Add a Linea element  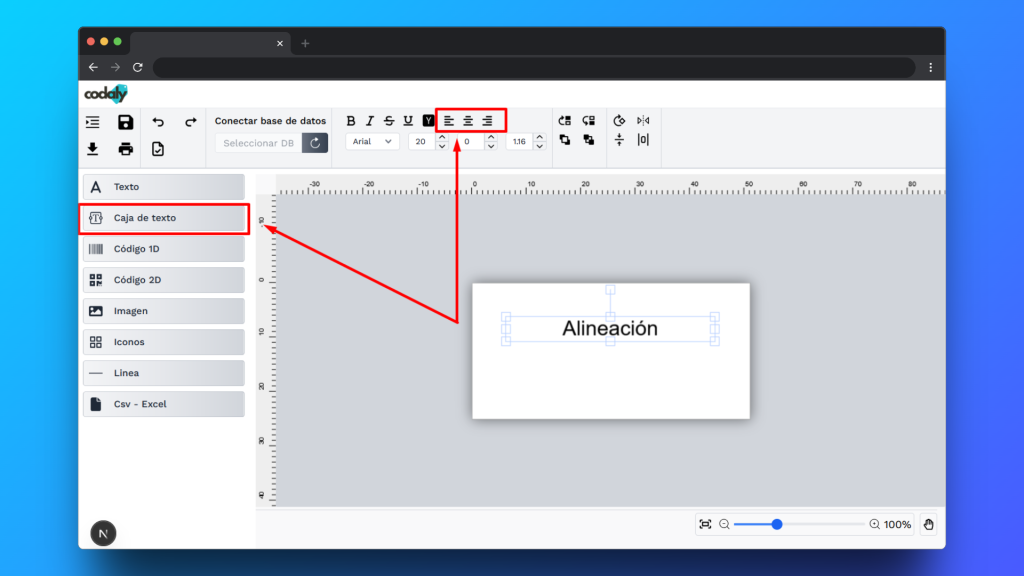(164, 373)
